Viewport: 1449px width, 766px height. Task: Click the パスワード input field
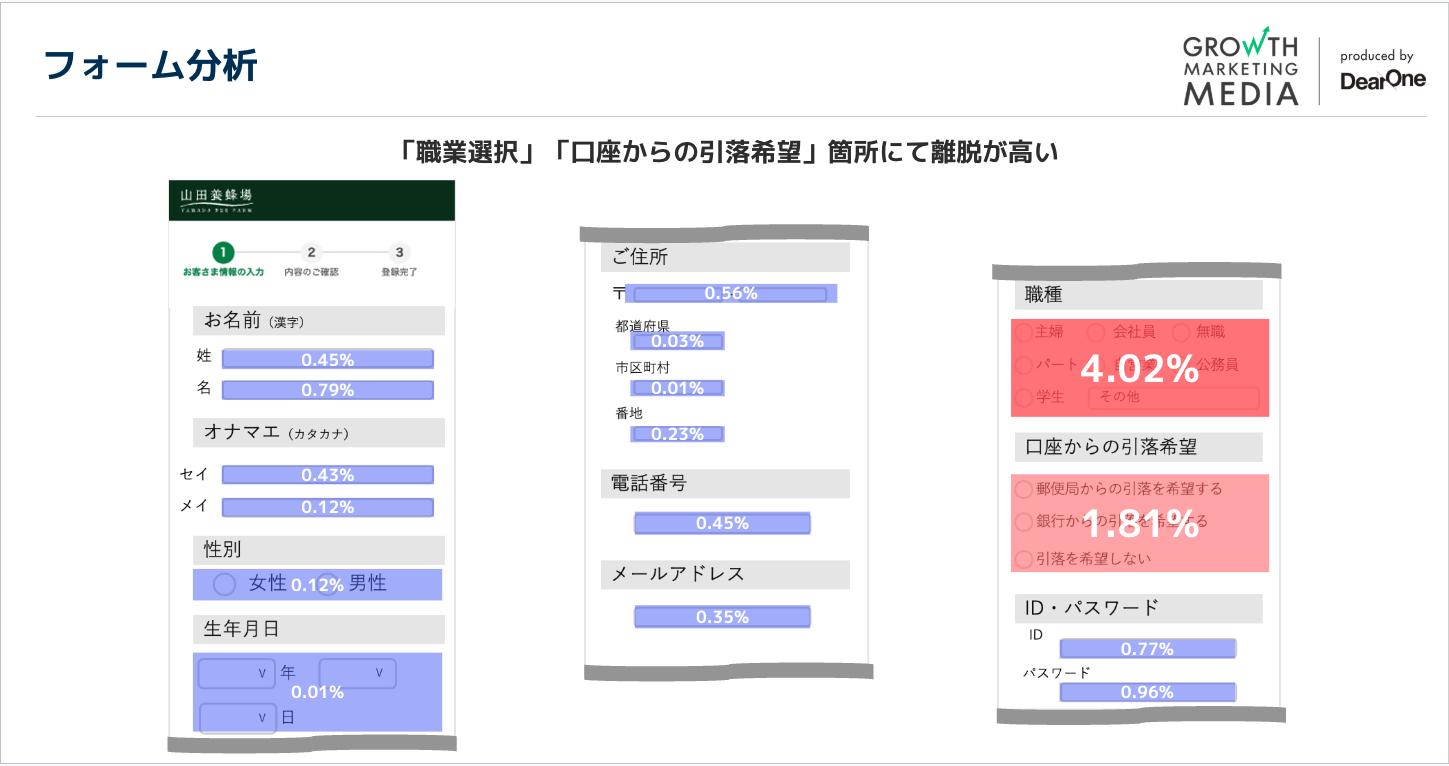coord(1147,691)
